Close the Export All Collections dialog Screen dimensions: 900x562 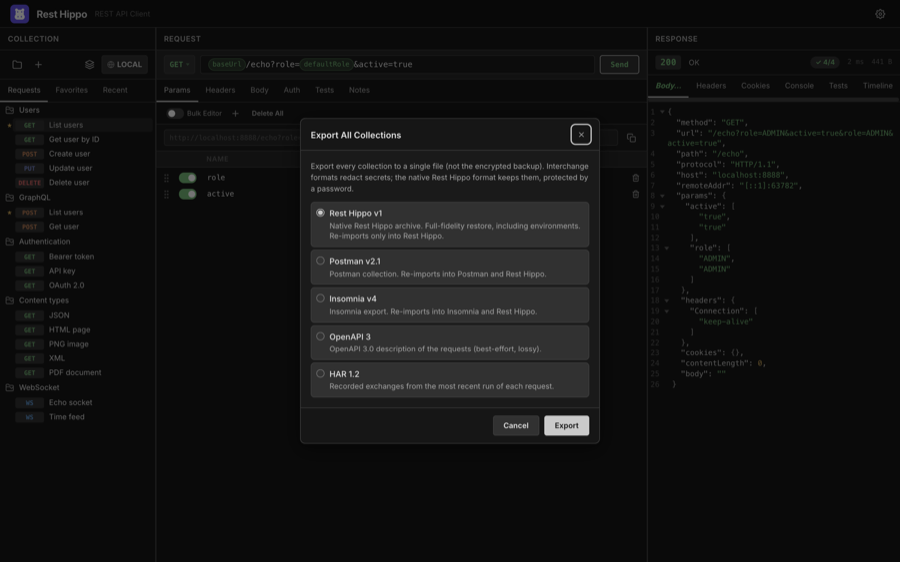pyautogui.click(x=581, y=135)
